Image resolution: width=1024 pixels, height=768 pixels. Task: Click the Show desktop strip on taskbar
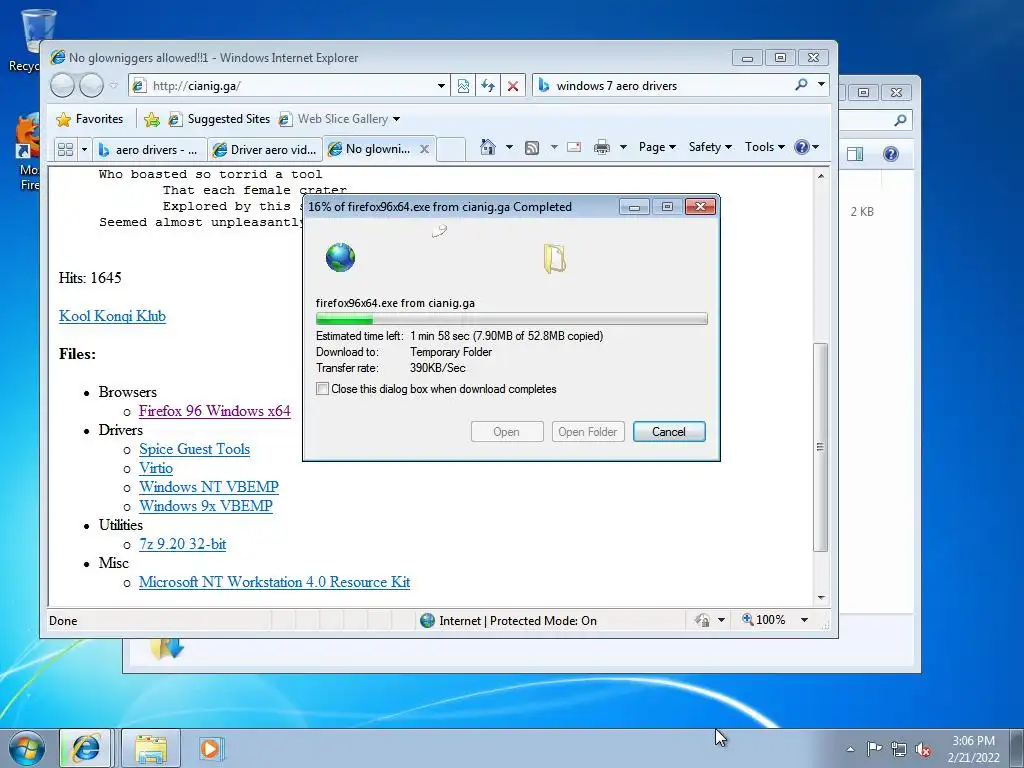1017,748
